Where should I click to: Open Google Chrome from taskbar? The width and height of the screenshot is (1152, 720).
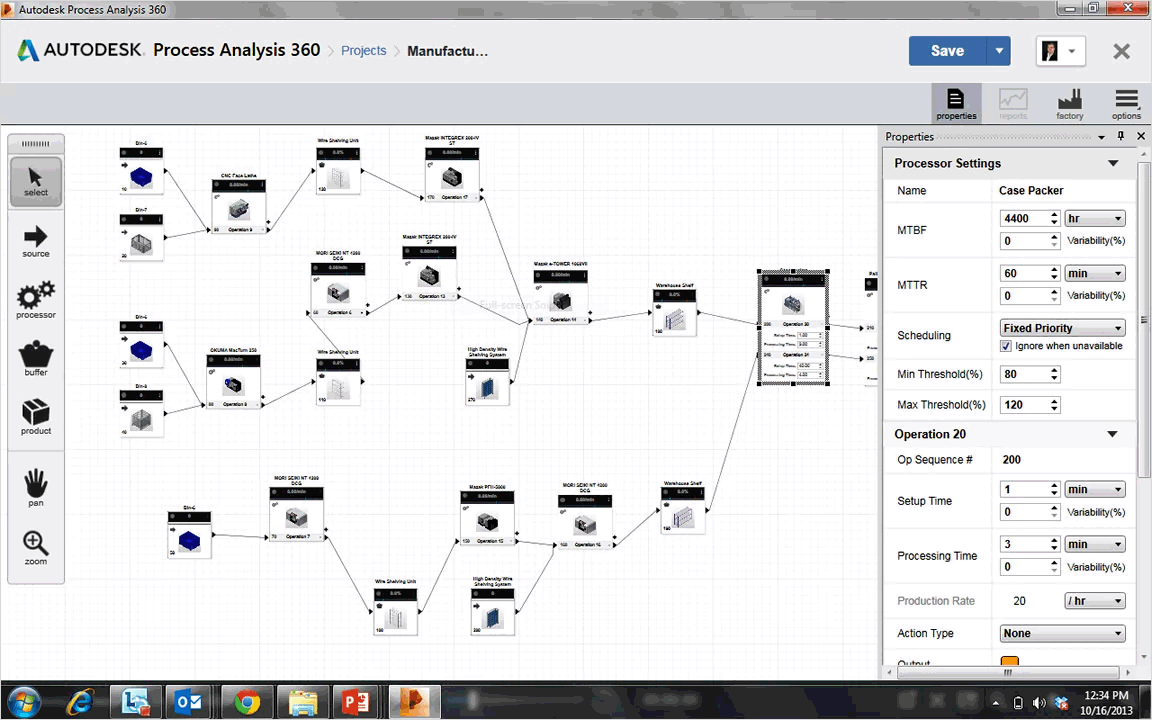point(247,702)
